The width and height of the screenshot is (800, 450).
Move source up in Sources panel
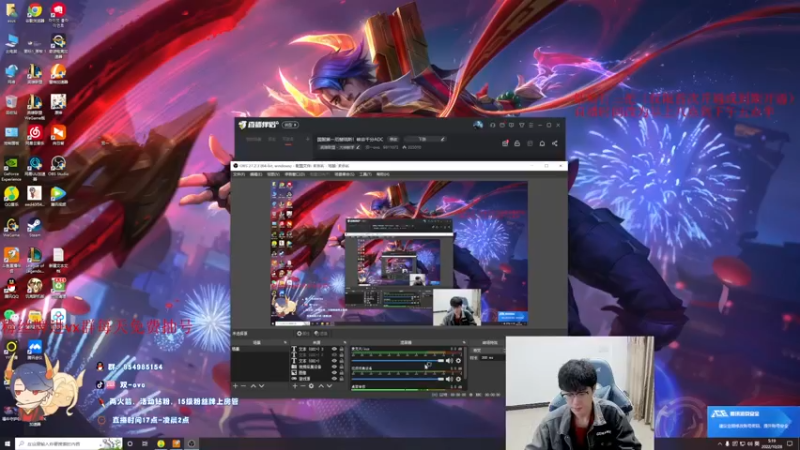click(321, 386)
